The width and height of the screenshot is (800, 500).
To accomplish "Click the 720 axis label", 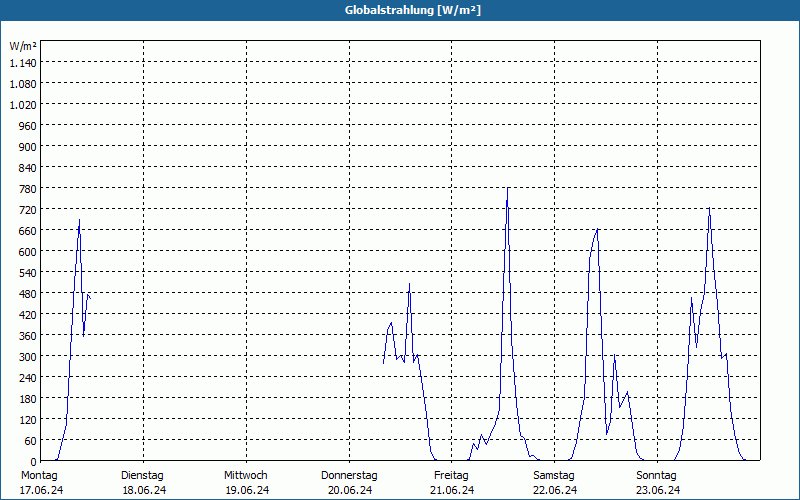I will (x=28, y=210).
